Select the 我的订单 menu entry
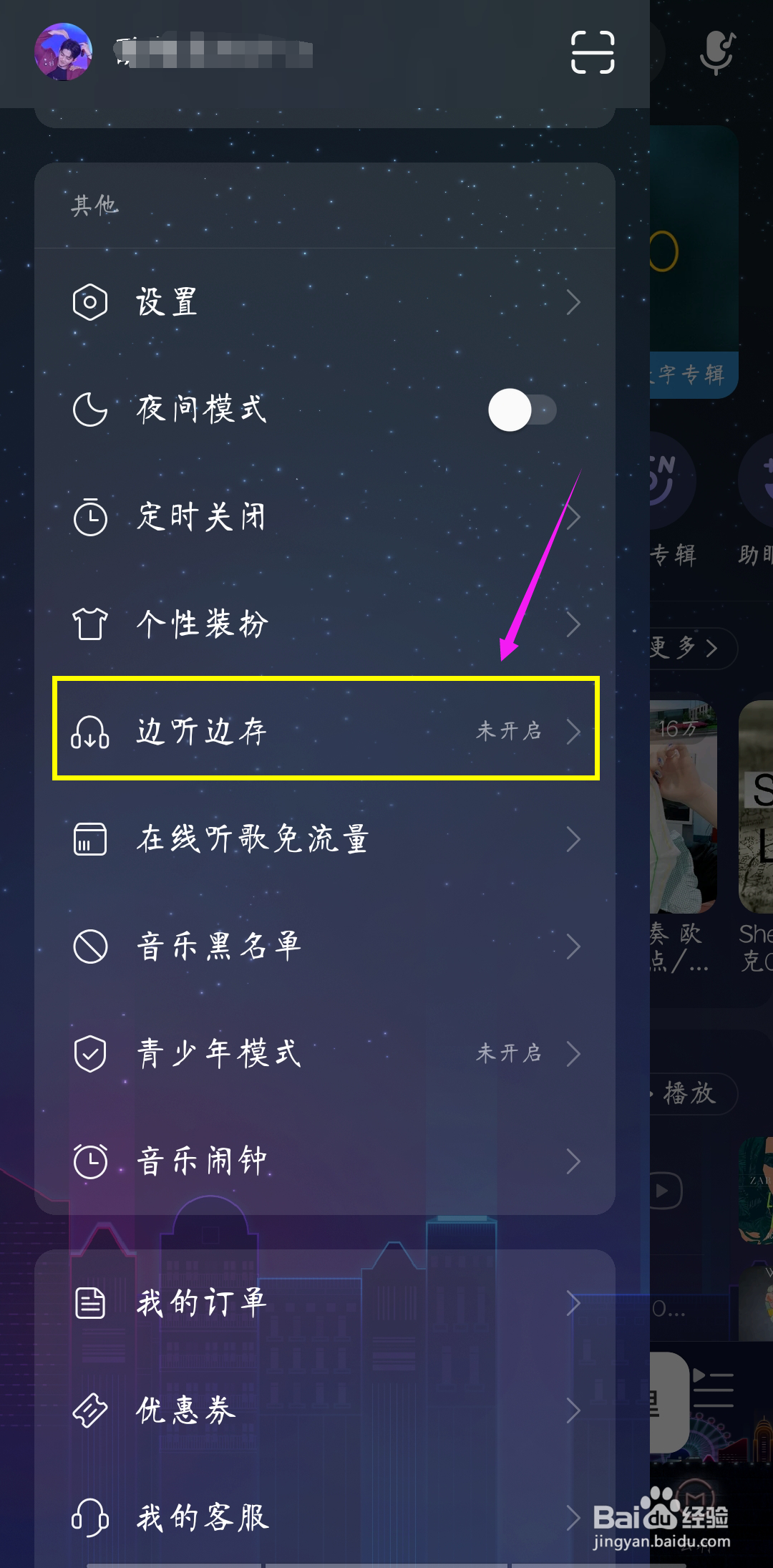Image resolution: width=773 pixels, height=1568 pixels. pyautogui.click(x=325, y=1303)
